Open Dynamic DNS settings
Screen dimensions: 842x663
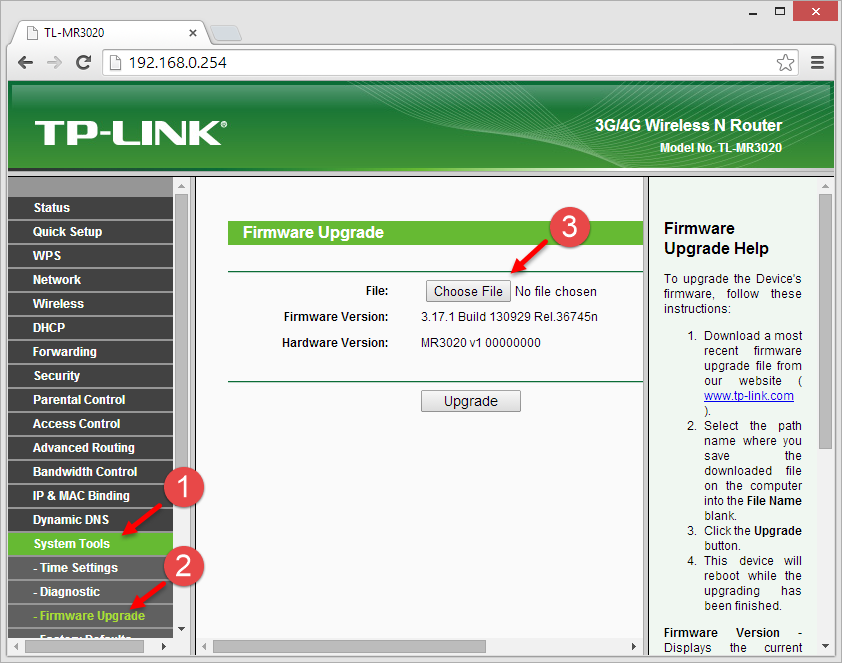pos(90,520)
